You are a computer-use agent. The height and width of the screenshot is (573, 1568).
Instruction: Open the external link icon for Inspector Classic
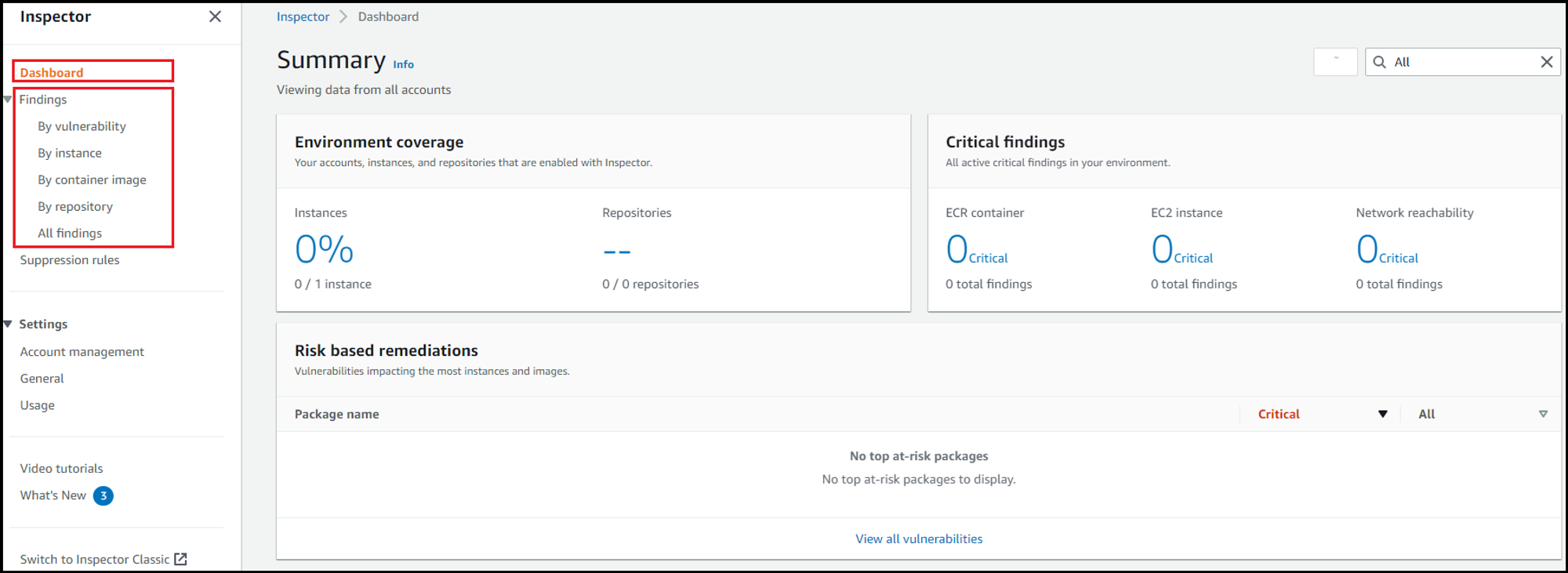[x=181, y=559]
